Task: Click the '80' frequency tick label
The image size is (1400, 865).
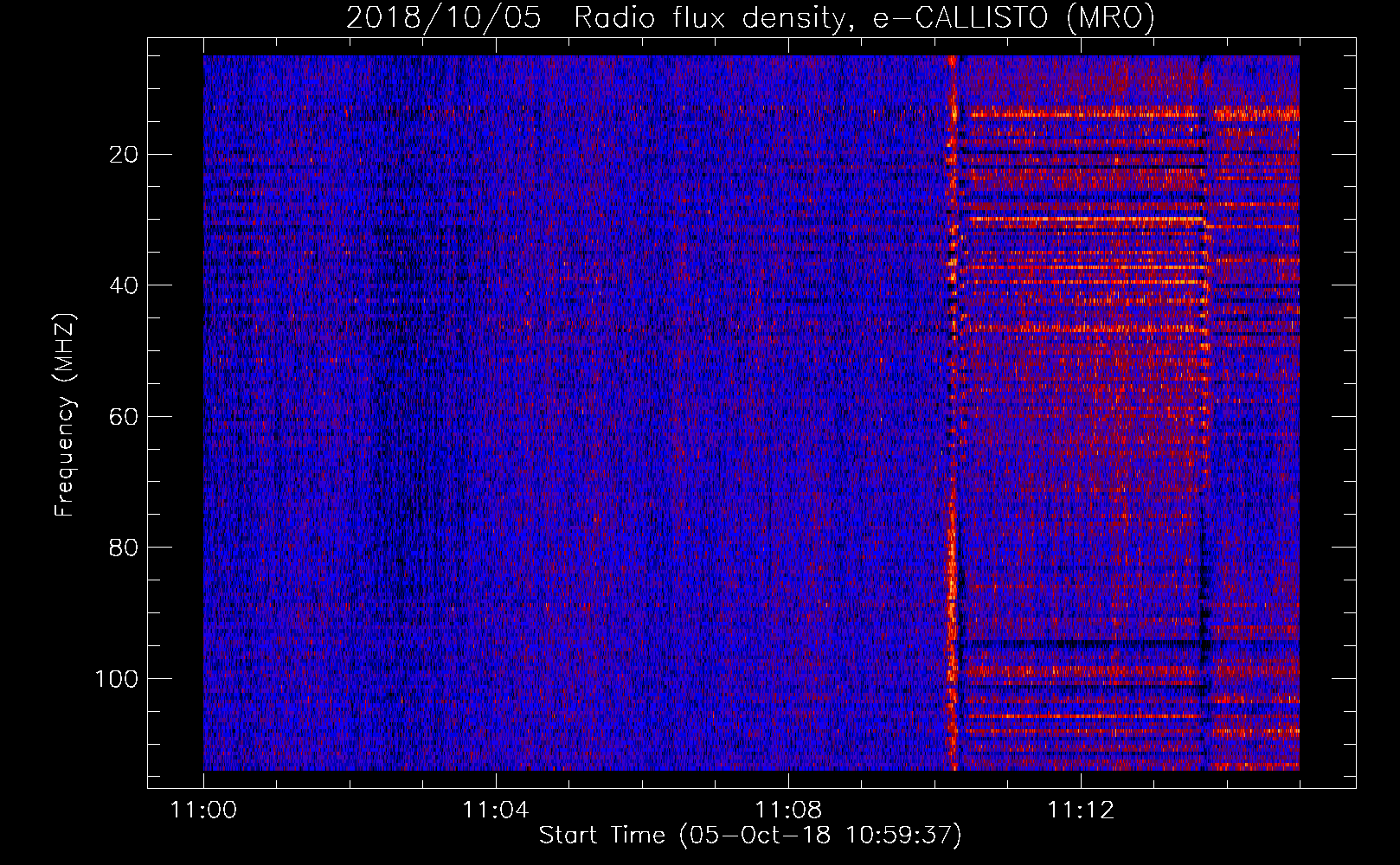Action: pos(125,548)
